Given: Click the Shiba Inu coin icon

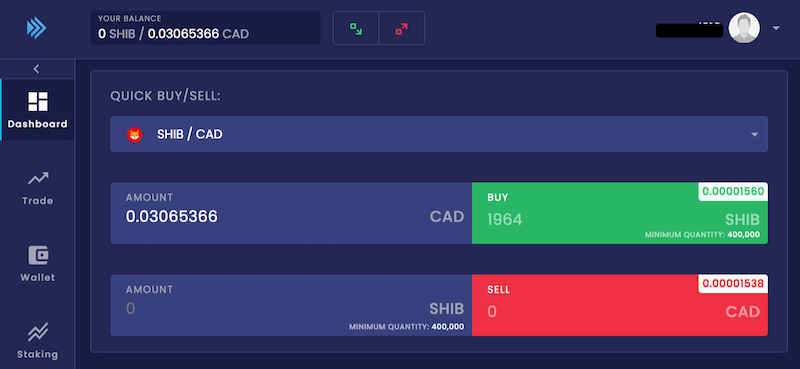Looking at the screenshot, I should pyautogui.click(x=135, y=135).
